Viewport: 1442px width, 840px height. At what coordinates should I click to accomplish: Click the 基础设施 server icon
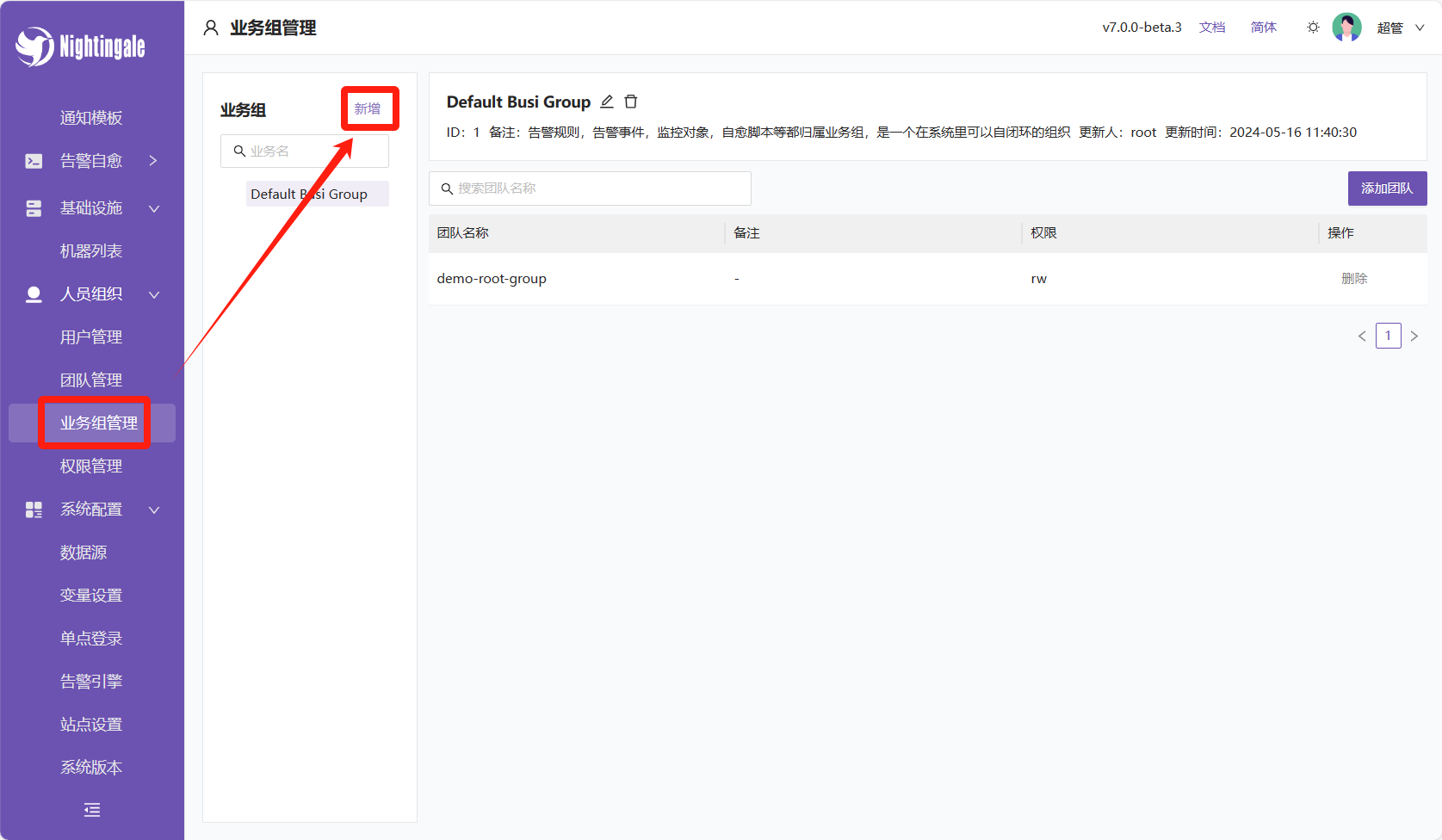[34, 208]
